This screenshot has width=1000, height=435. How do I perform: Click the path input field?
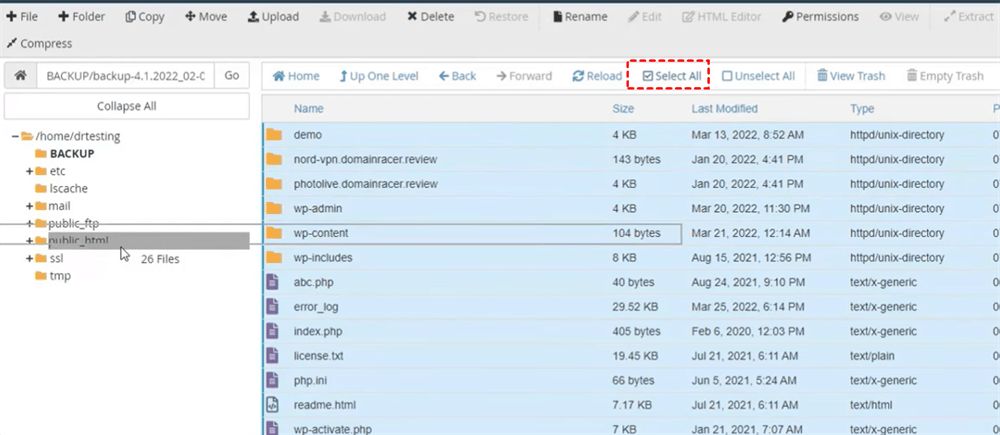coord(126,75)
